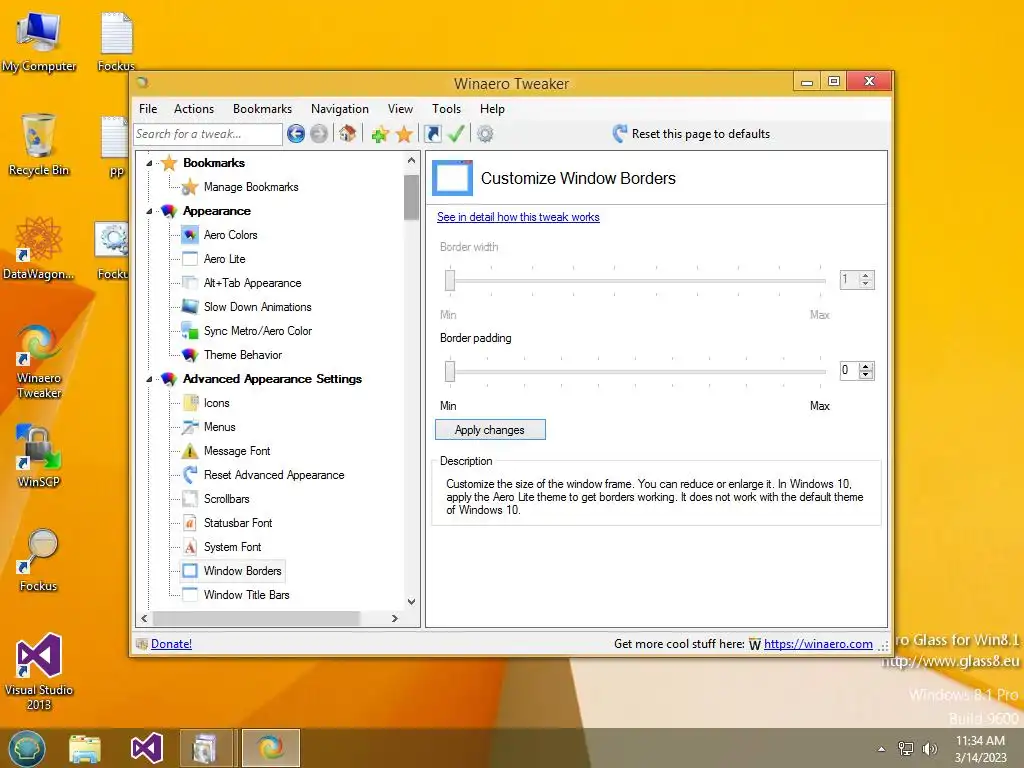The height and width of the screenshot is (768, 1024).
Task: Open Theme Behavior tweak
Action: [242, 355]
